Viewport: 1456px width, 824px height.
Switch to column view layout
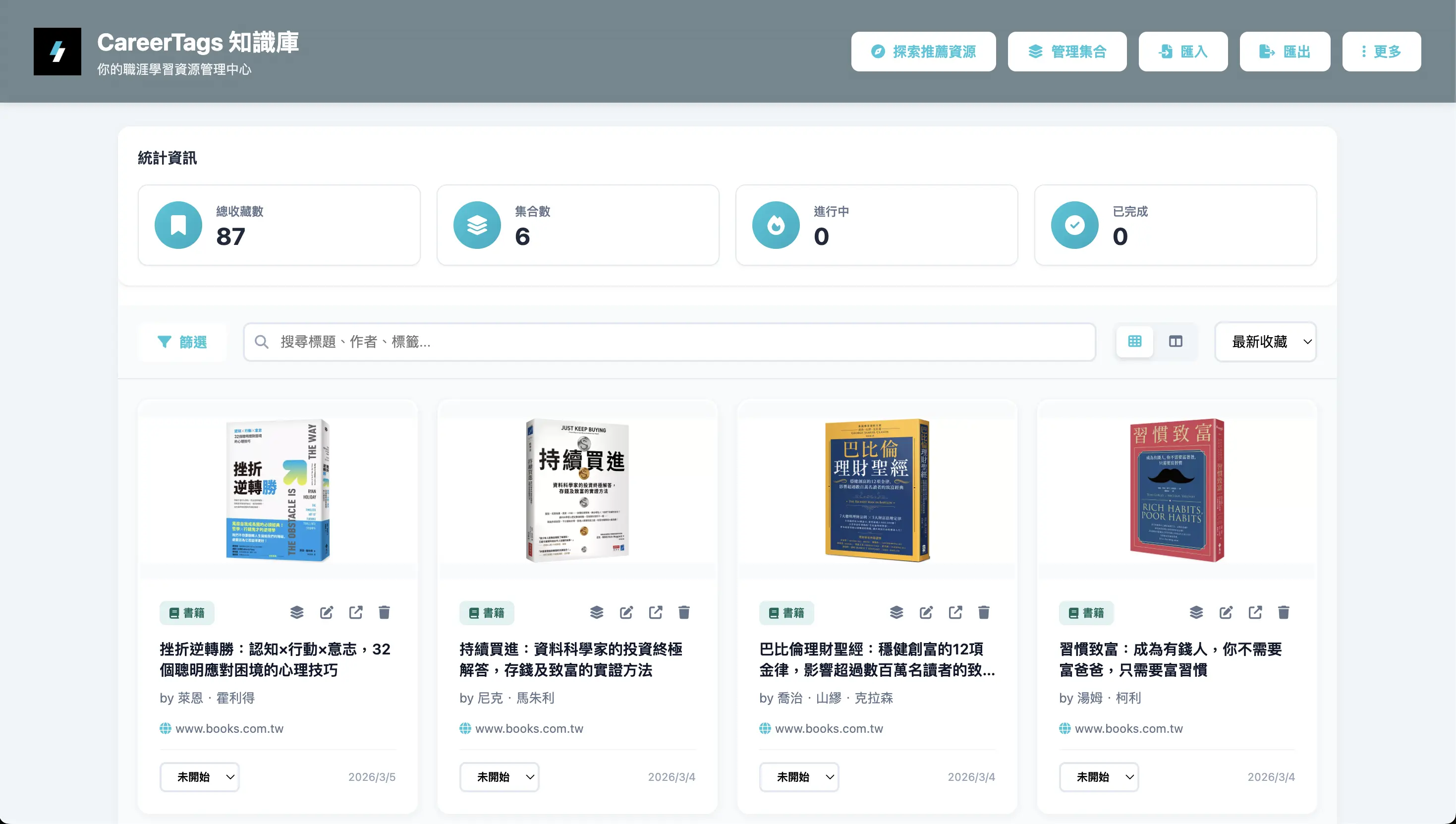pos(1176,341)
